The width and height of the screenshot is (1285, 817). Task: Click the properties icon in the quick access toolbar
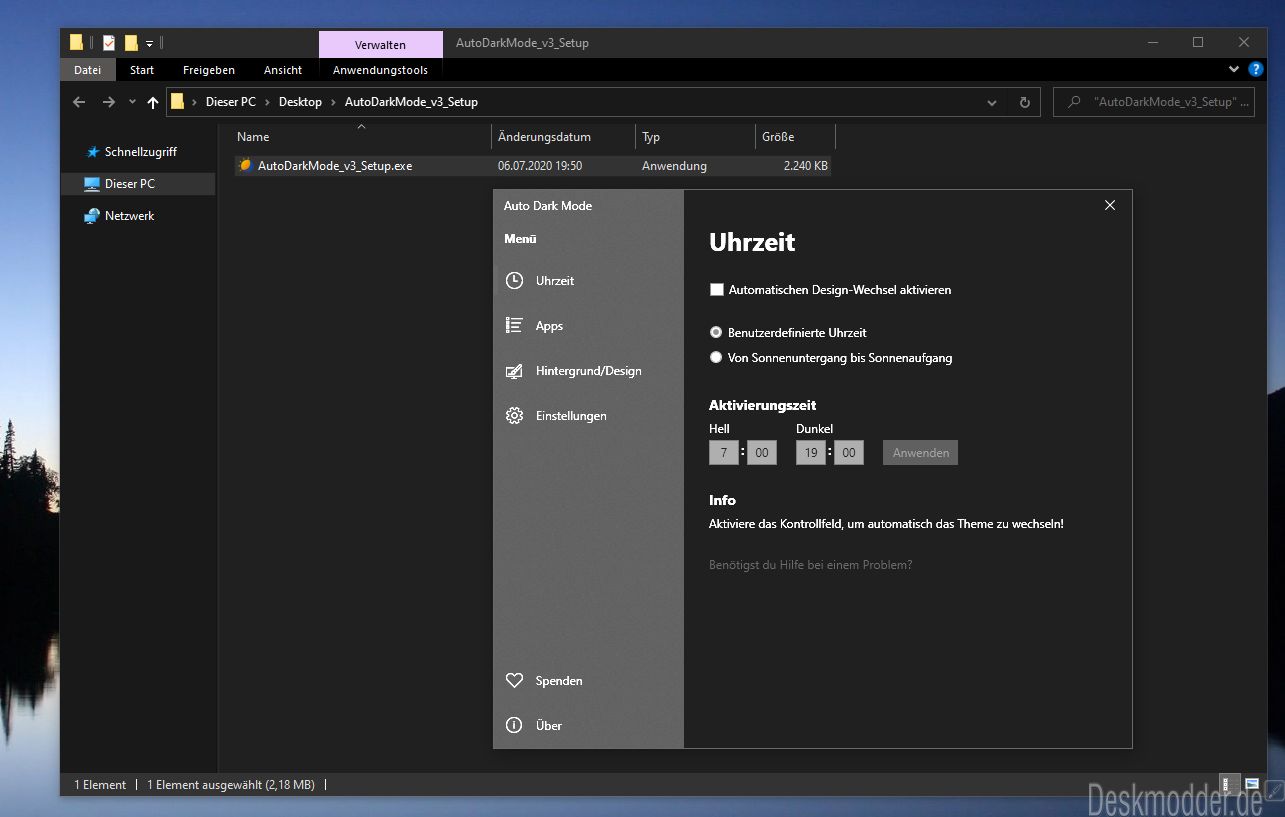coord(108,43)
